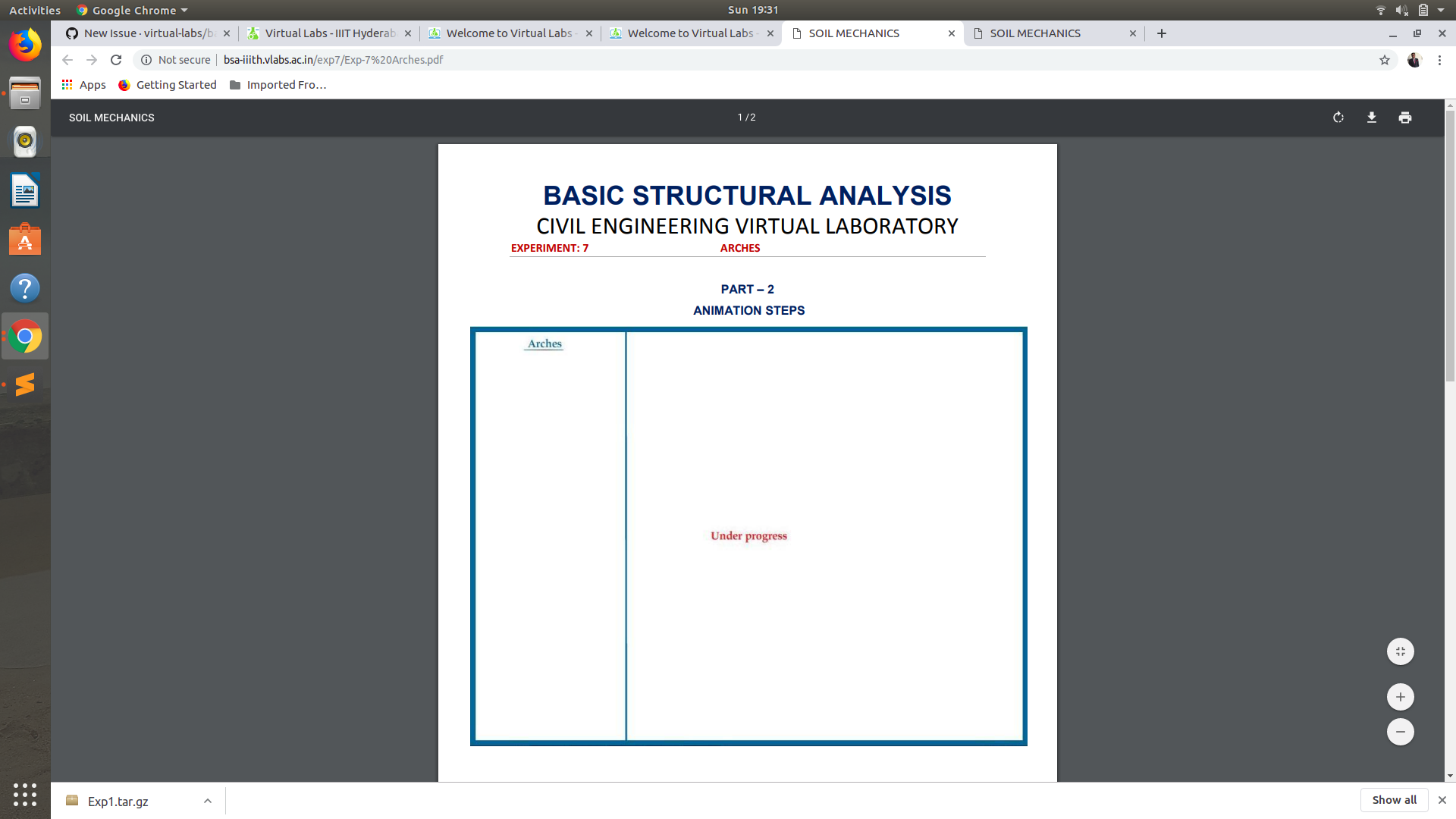Launch Sublime Text from the dock
The image size is (1456, 819).
click(25, 384)
